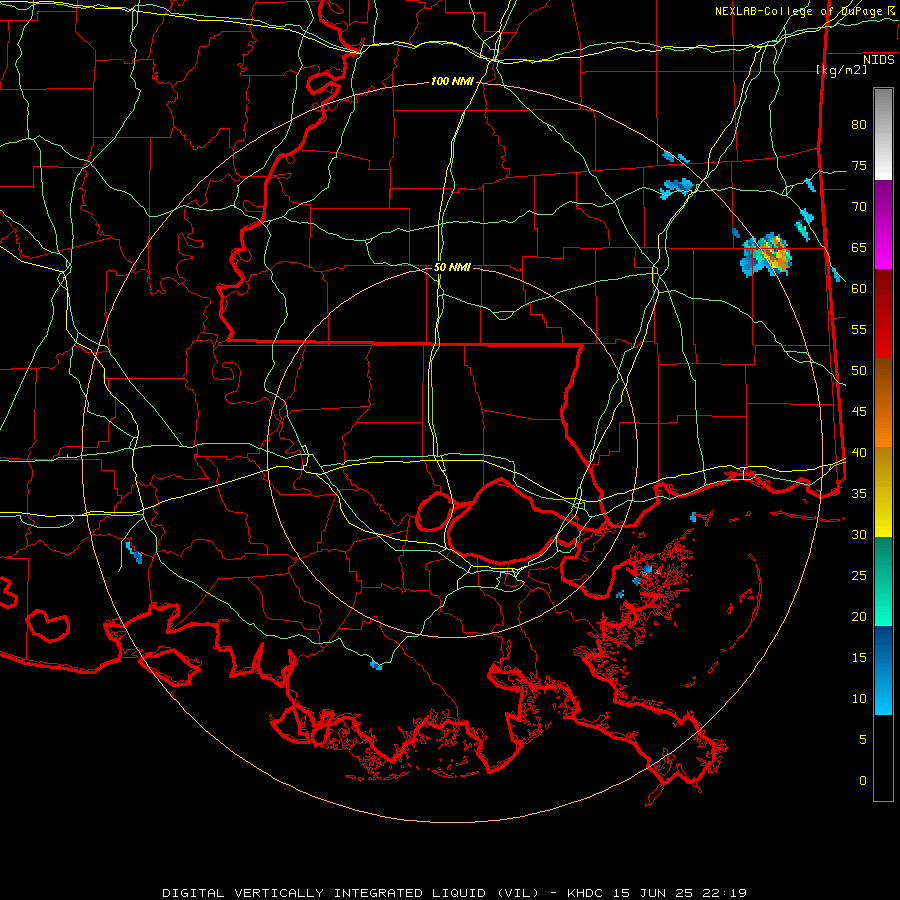Viewport: 900px width, 900px height.
Task: Pick the black bottom segment of the color bar
Action: coord(883,758)
